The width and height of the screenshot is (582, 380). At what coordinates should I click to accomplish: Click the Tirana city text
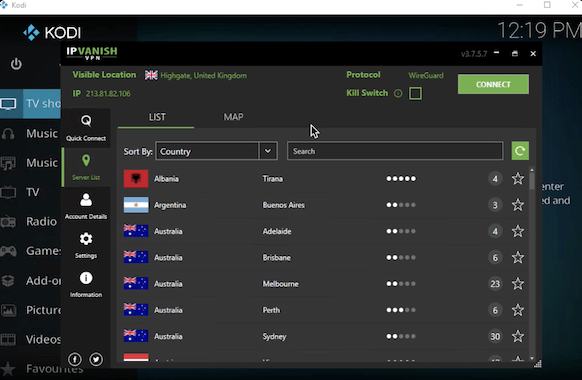[x=273, y=179]
